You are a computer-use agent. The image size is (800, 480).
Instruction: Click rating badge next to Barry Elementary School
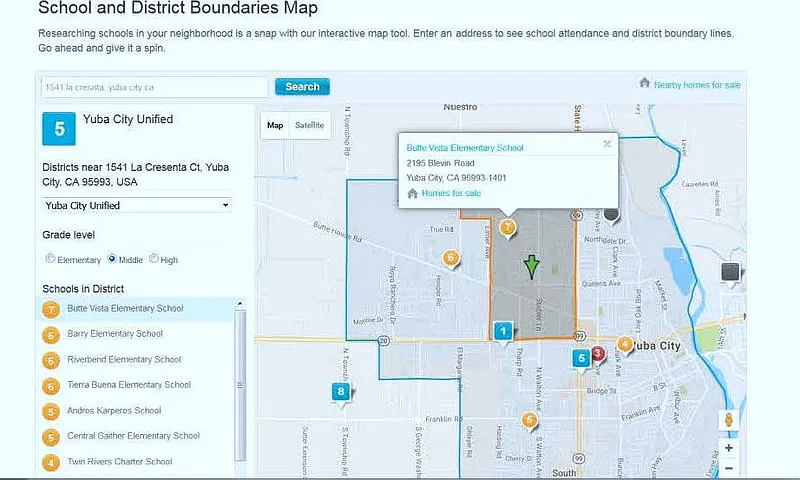point(51,335)
